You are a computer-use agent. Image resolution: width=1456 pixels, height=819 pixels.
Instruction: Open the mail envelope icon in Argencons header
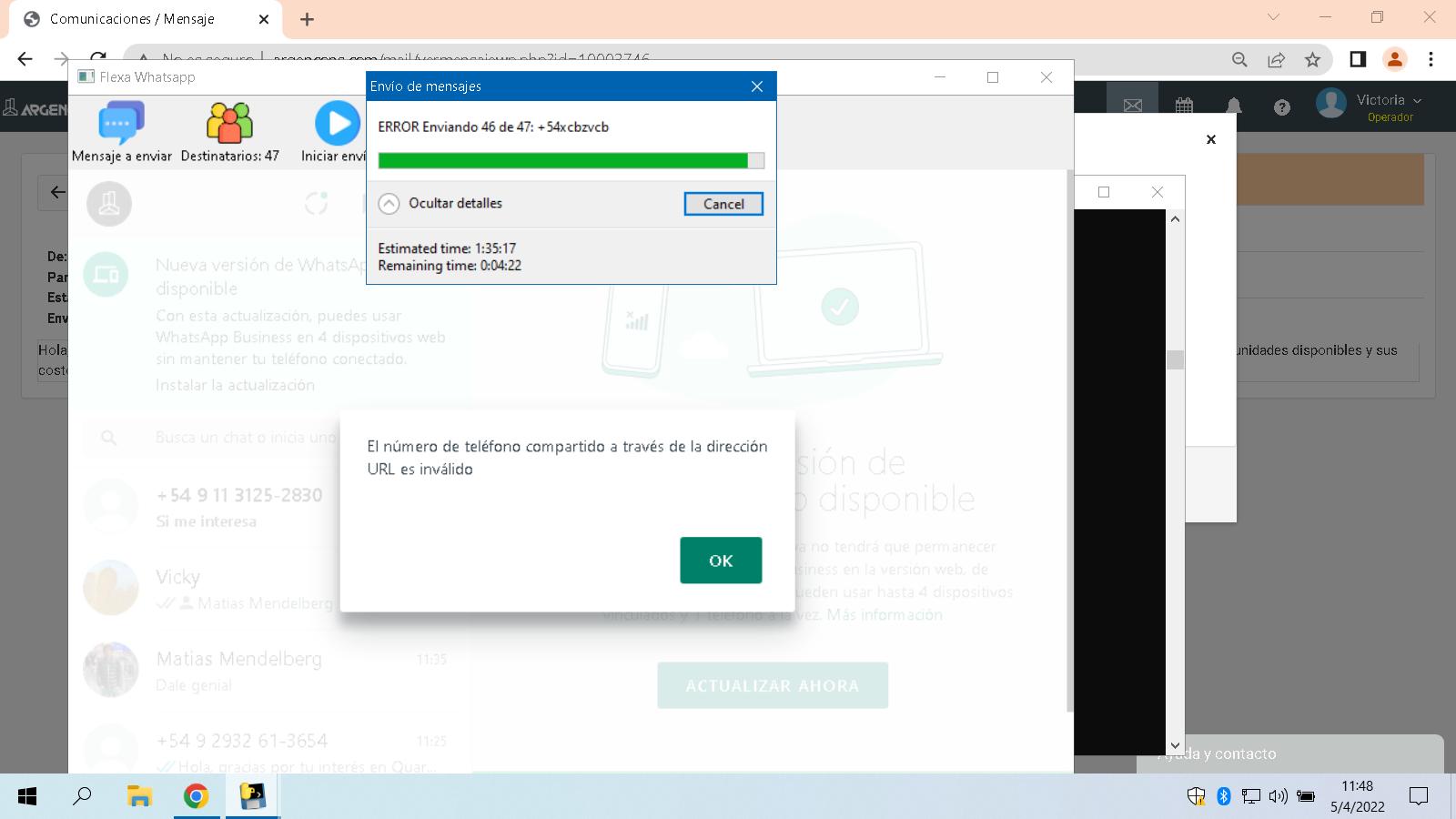coord(1132,106)
